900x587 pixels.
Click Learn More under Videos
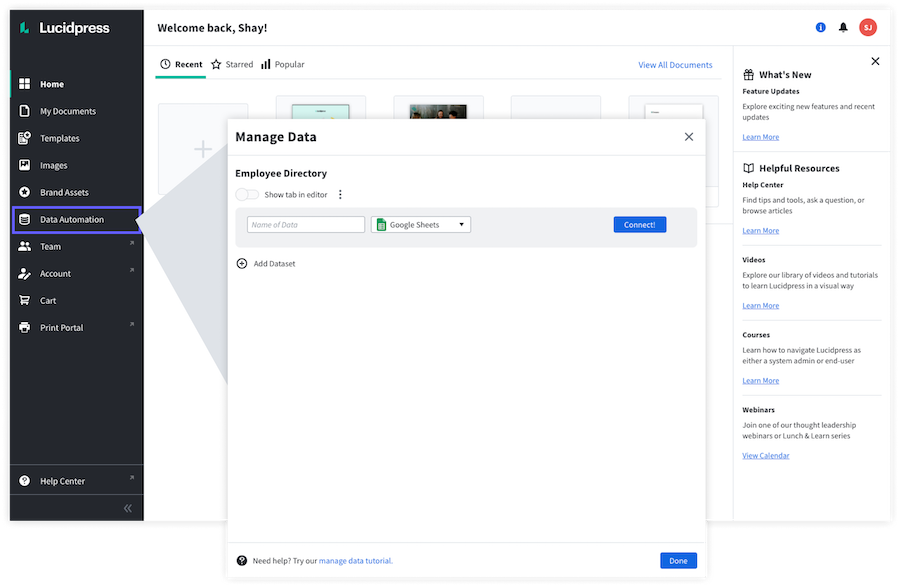pyautogui.click(x=761, y=305)
